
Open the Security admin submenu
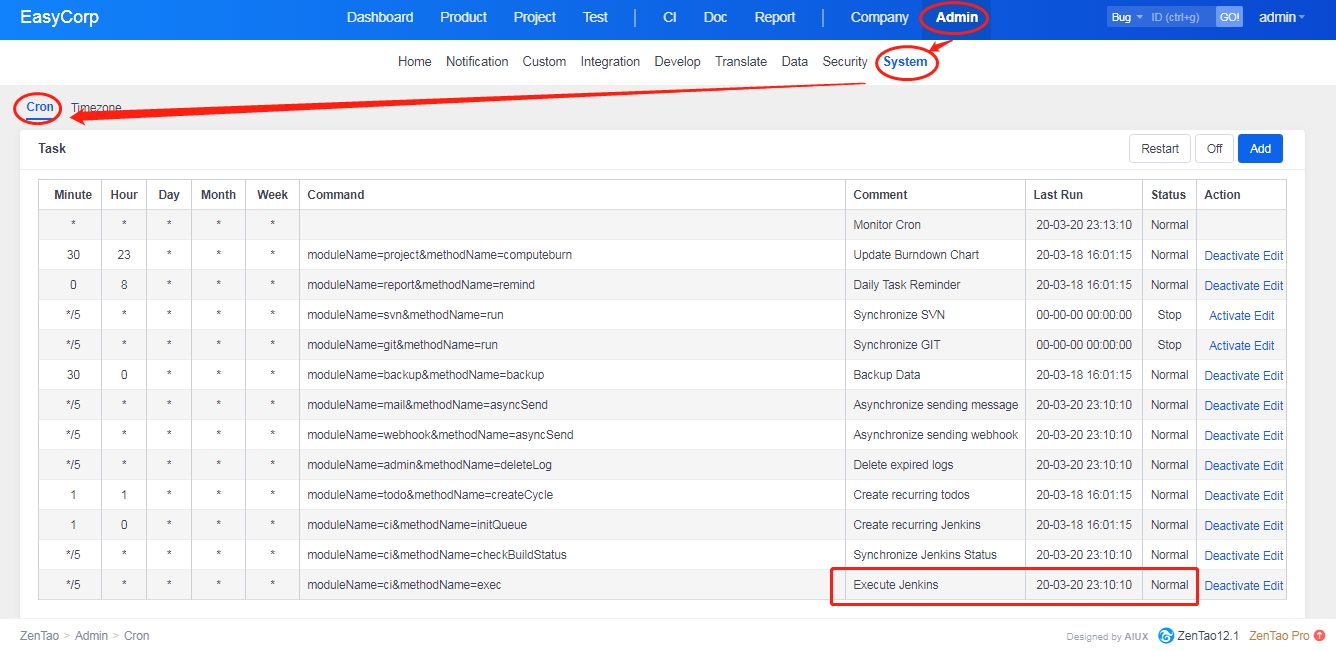pos(844,62)
